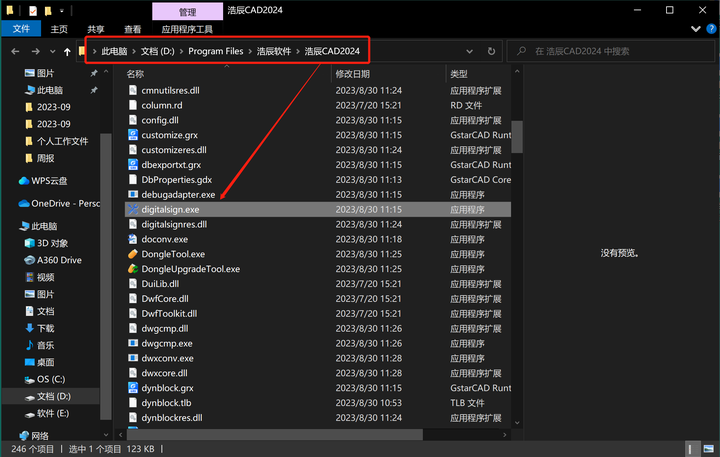This screenshot has height=457, width=720.
Task: Go forward with the forward arrow
Action: point(35,51)
